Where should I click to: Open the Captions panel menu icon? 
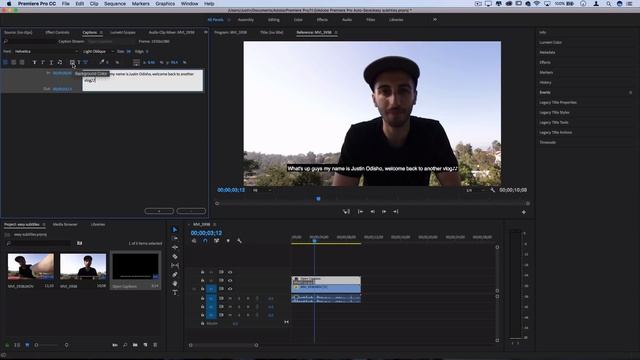click(x=101, y=33)
